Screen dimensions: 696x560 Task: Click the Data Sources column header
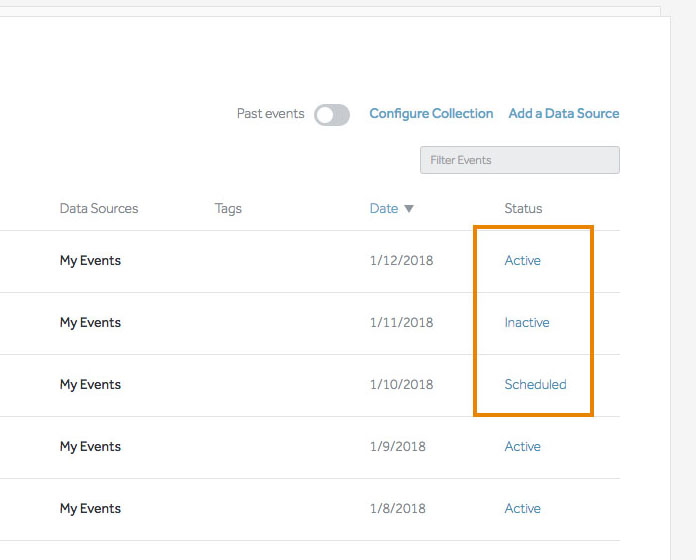pyautogui.click(x=99, y=209)
